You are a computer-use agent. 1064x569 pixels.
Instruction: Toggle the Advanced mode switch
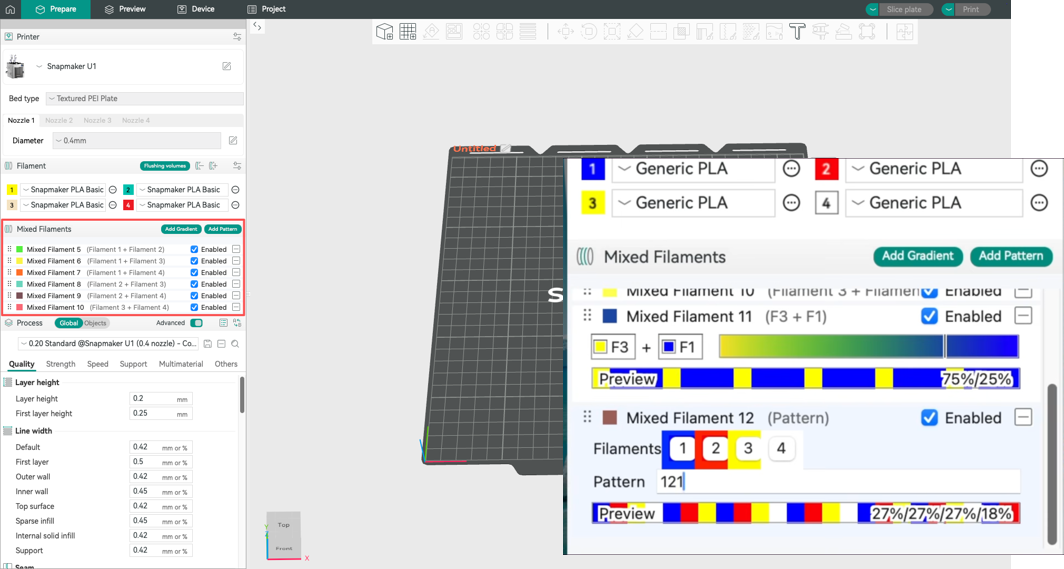coord(197,323)
